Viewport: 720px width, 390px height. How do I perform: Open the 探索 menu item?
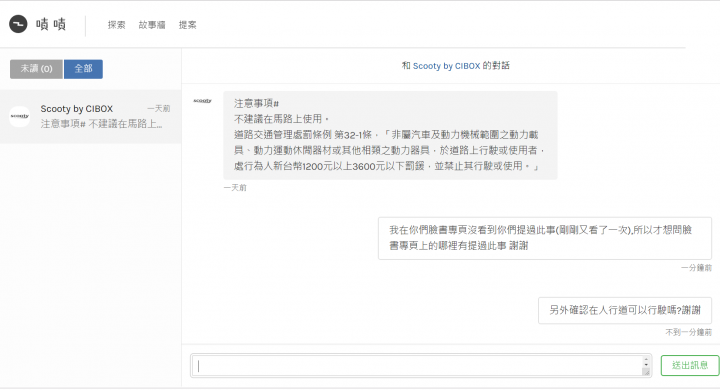(x=116, y=25)
